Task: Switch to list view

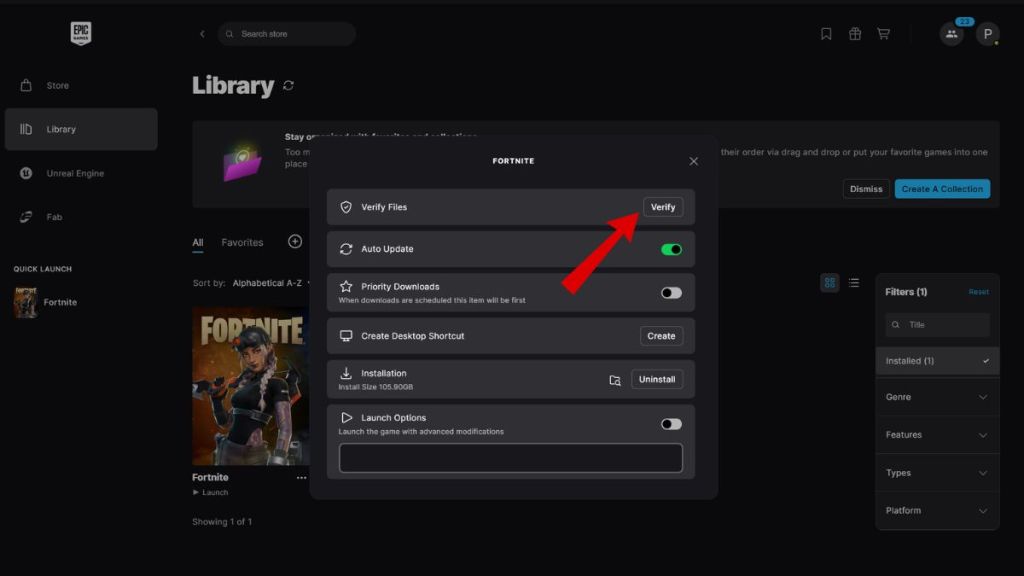Action: 854,283
